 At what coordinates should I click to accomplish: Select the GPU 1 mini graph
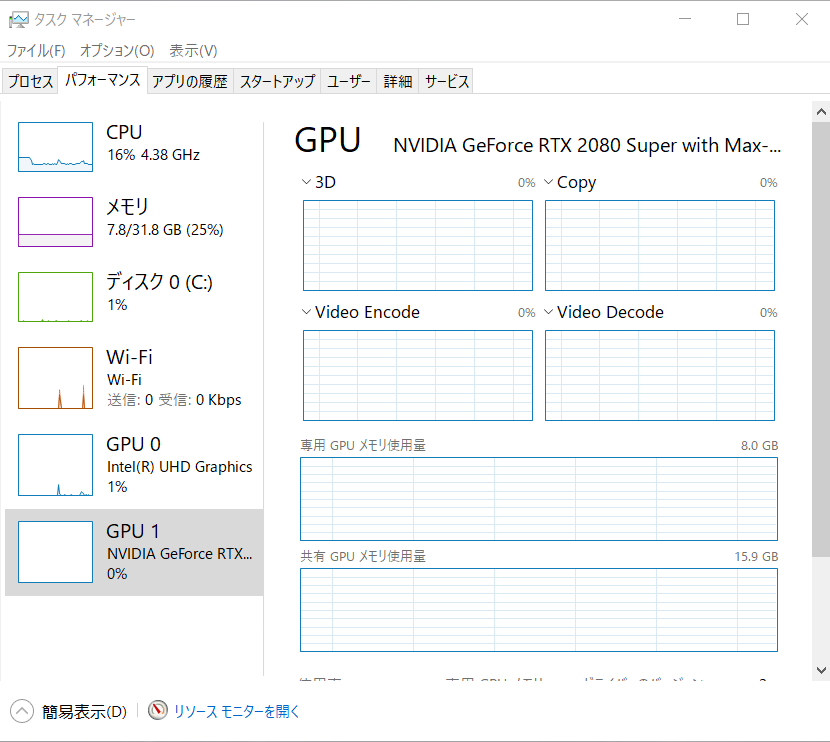pyautogui.click(x=56, y=551)
